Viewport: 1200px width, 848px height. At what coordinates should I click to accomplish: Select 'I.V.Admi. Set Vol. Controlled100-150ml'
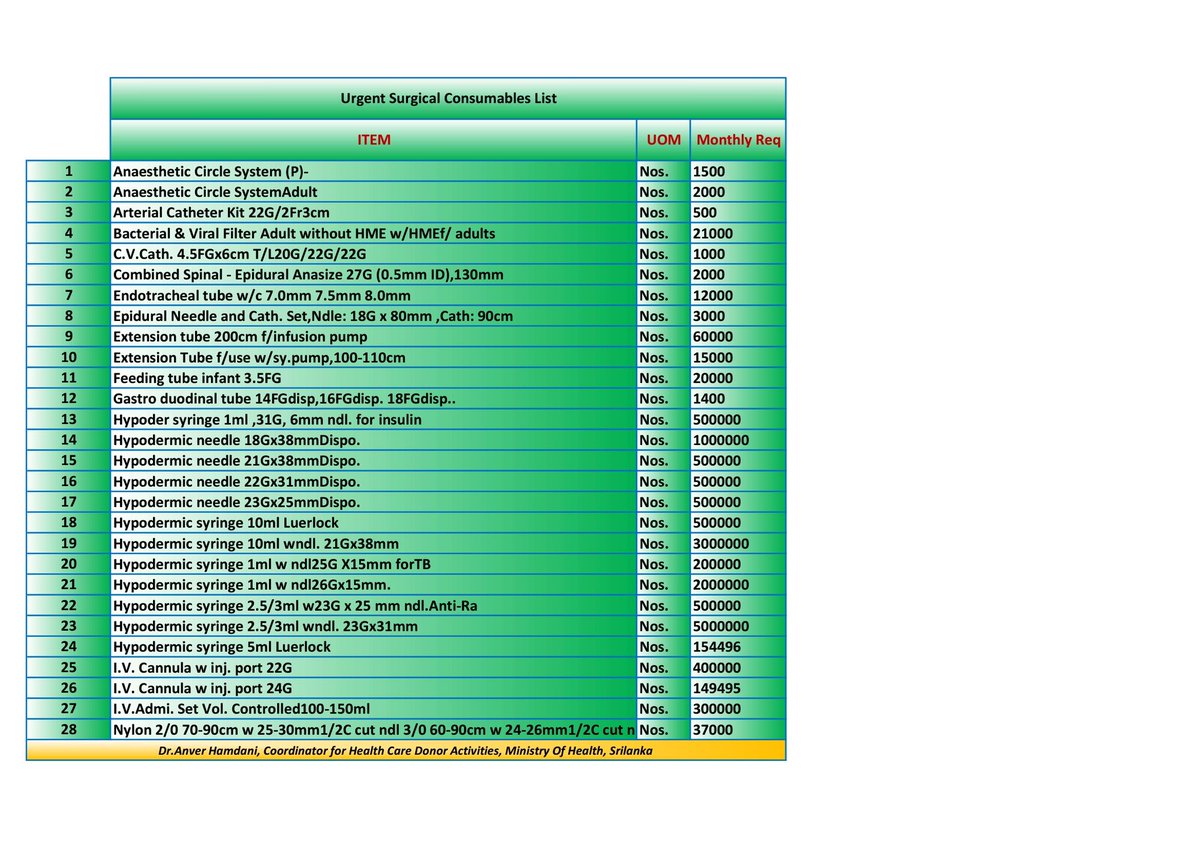[242, 710]
